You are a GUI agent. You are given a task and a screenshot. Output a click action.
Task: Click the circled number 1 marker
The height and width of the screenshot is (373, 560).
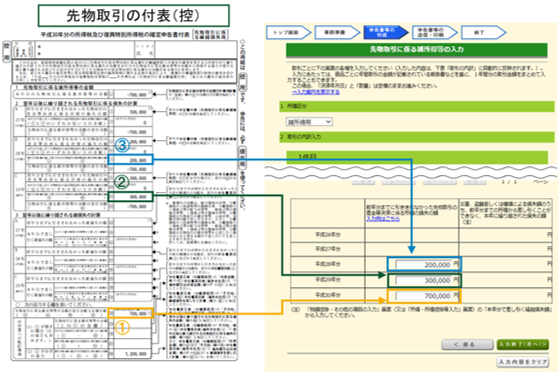tap(121, 327)
